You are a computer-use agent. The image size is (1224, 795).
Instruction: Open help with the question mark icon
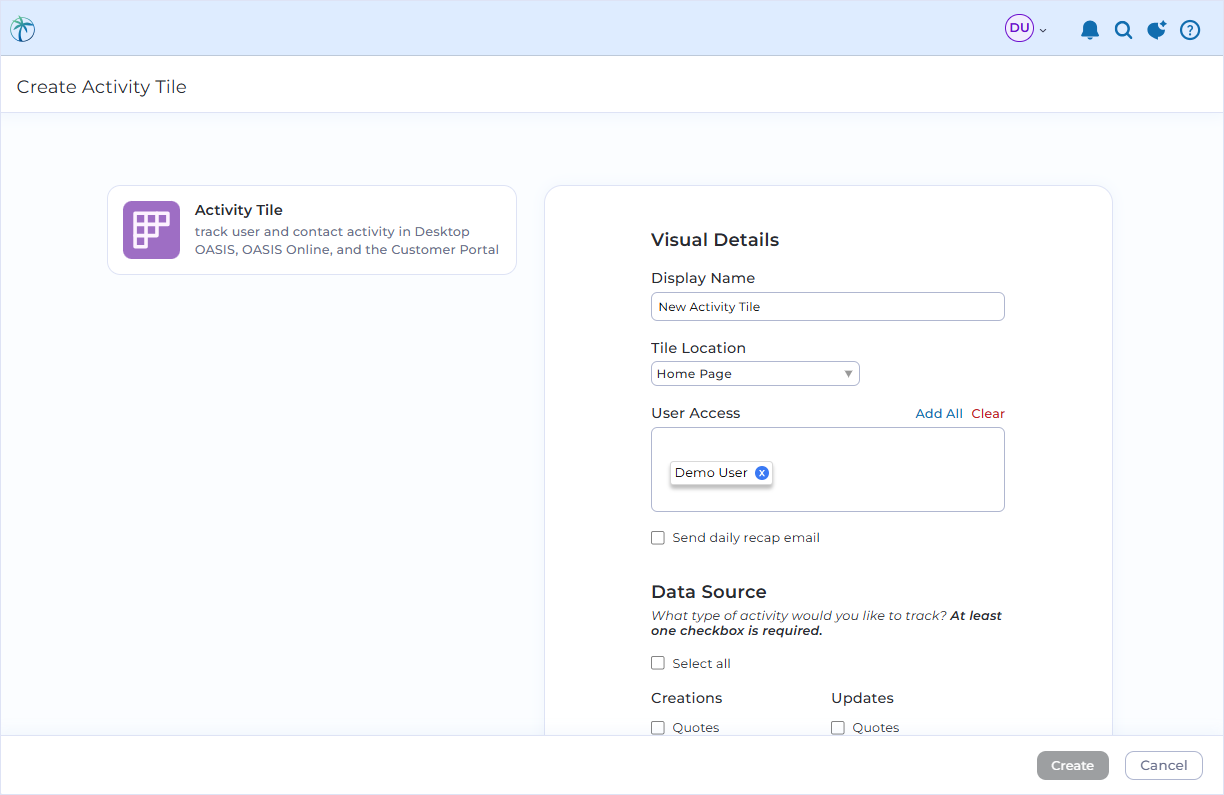[x=1190, y=30]
